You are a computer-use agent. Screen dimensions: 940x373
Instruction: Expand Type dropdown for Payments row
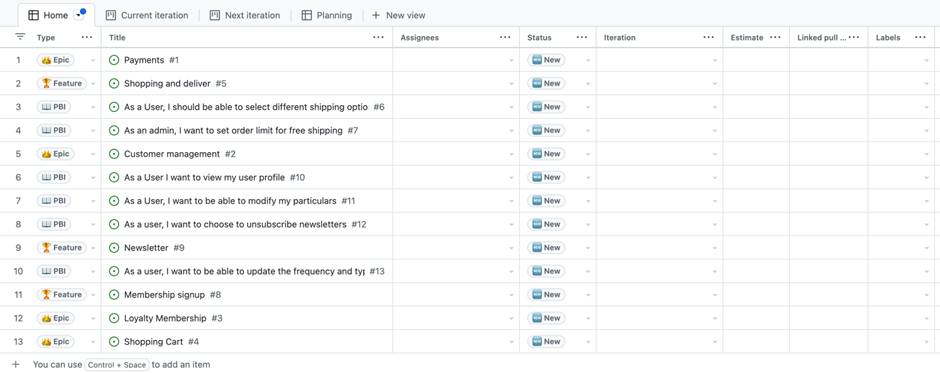pos(93,61)
